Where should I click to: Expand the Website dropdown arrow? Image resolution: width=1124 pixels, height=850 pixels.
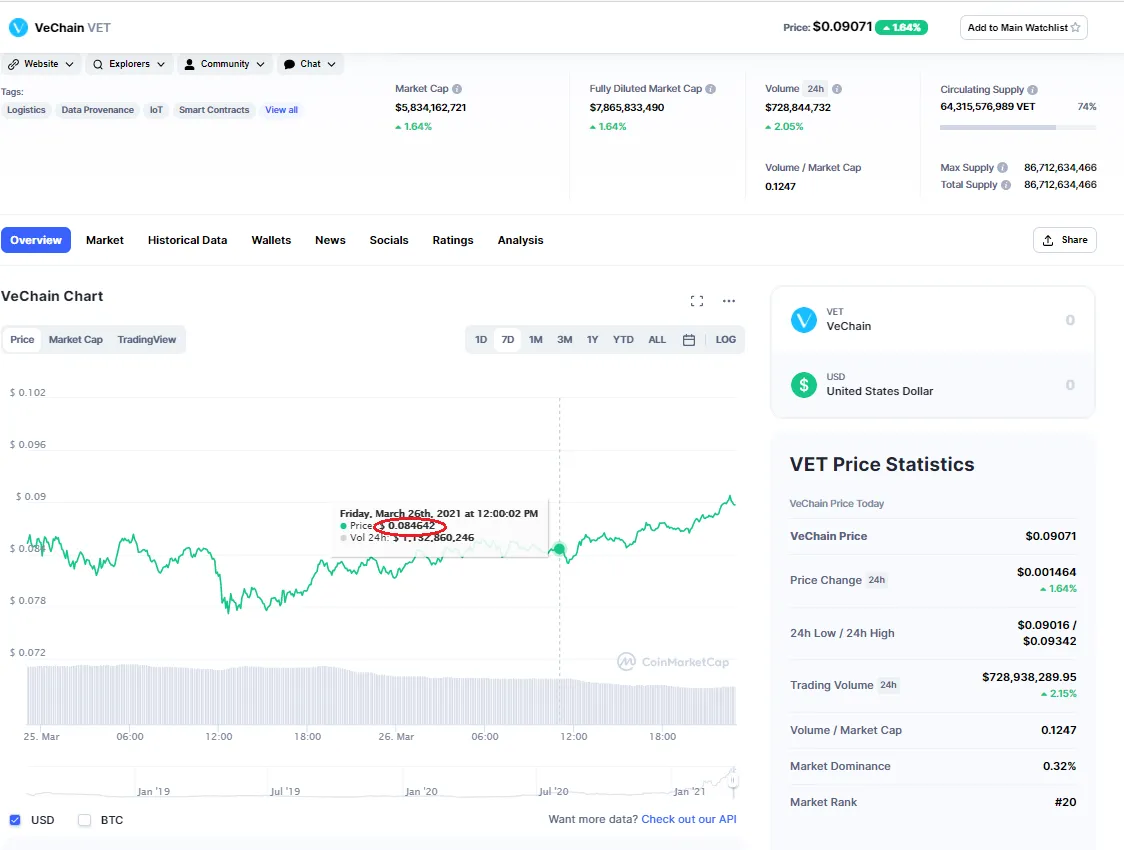pos(70,64)
